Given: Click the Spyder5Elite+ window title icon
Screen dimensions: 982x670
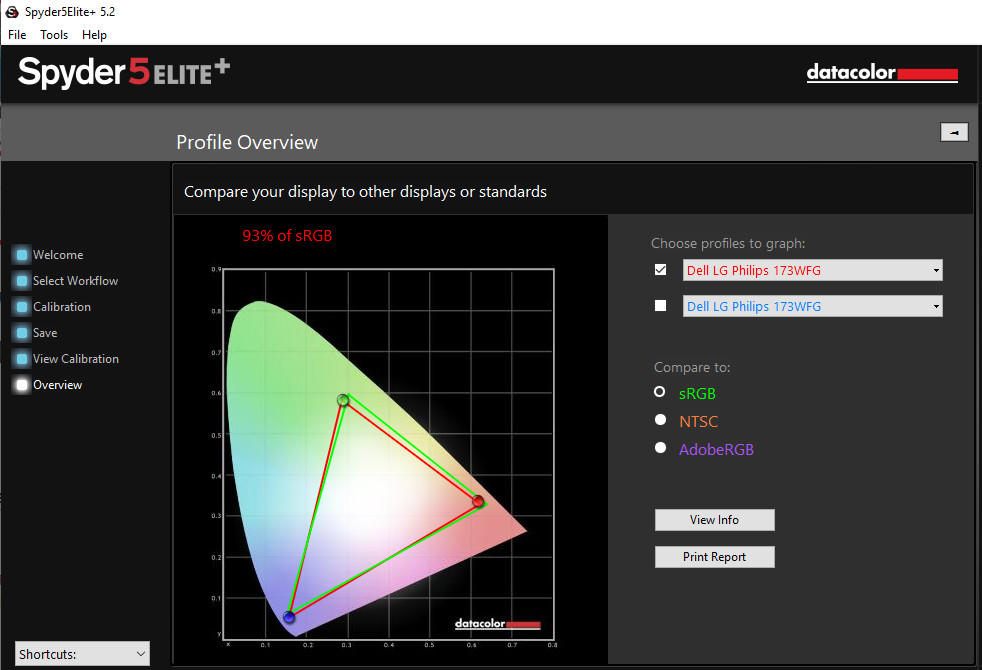Looking at the screenshot, I should [x=11, y=12].
